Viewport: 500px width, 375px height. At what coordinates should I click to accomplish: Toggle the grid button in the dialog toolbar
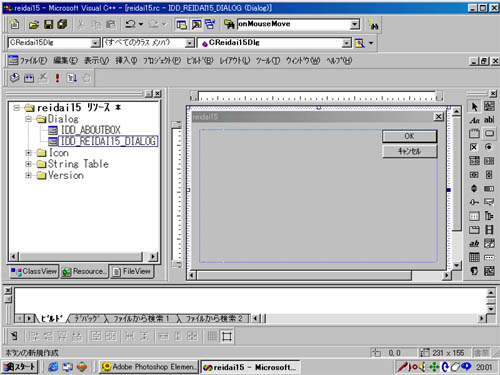tap(212, 336)
